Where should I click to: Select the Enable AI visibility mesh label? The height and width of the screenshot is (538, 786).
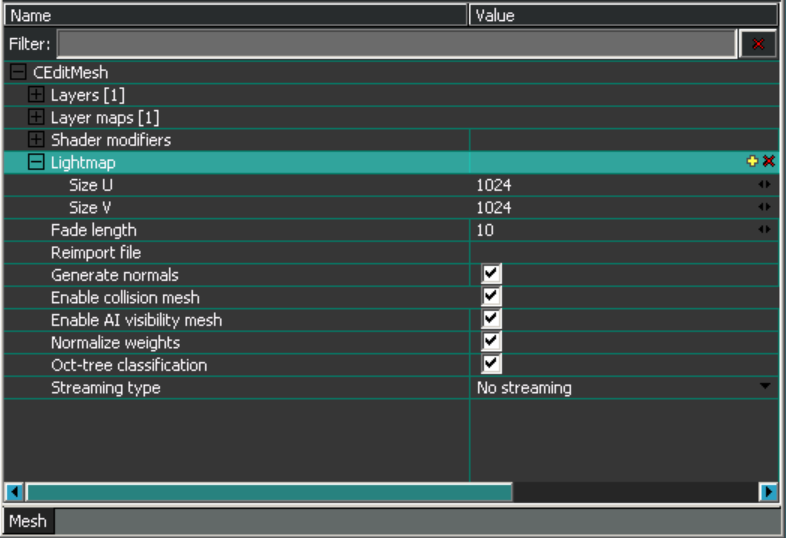[x=136, y=320]
